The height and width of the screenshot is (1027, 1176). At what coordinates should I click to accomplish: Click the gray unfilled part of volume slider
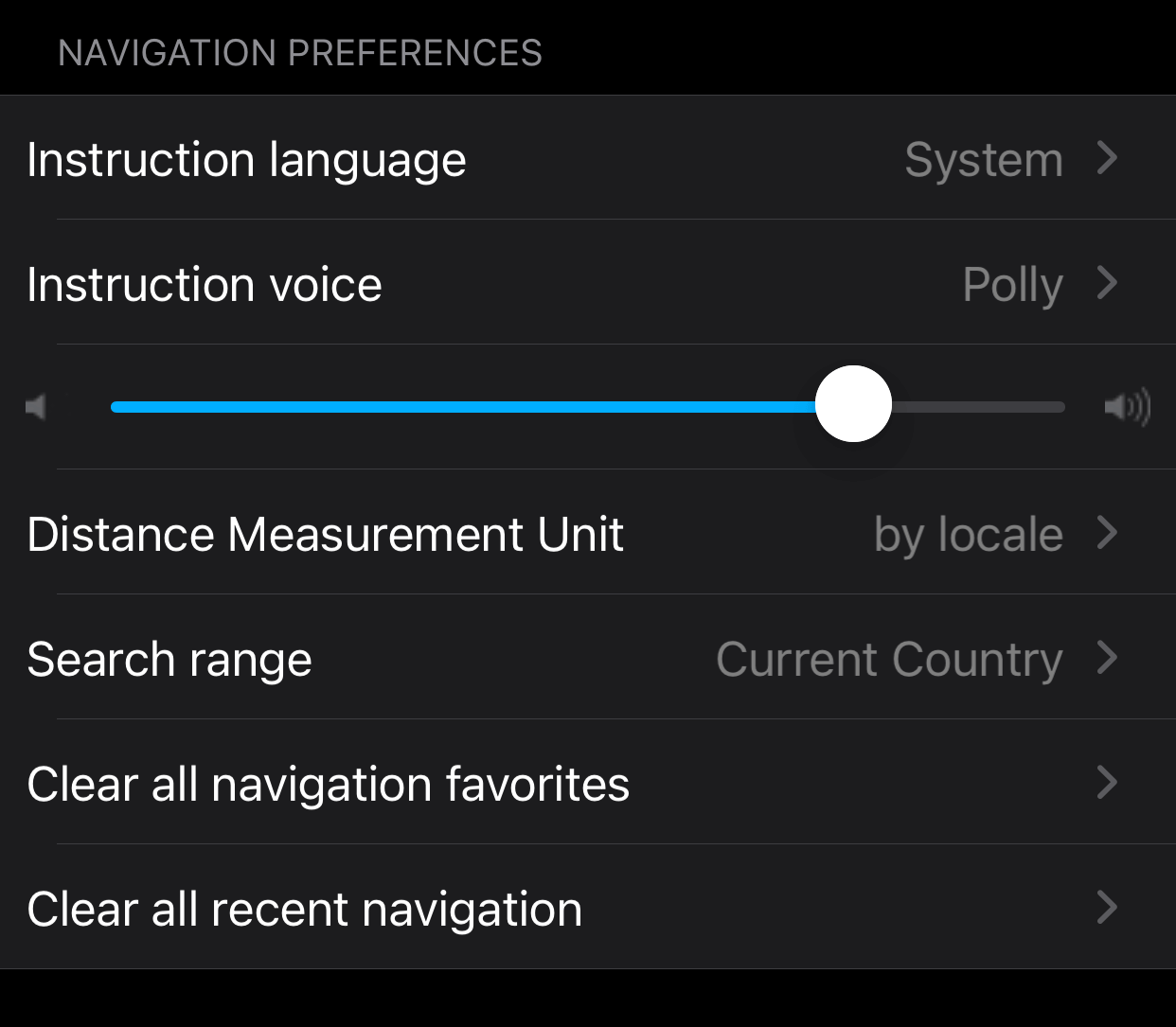978,407
